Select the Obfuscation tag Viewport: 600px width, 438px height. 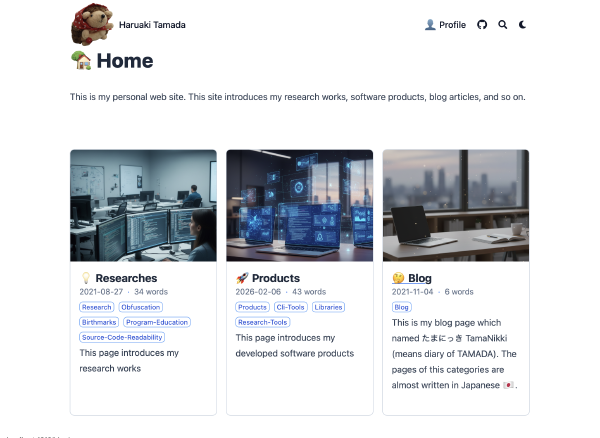pyautogui.click(x=140, y=307)
